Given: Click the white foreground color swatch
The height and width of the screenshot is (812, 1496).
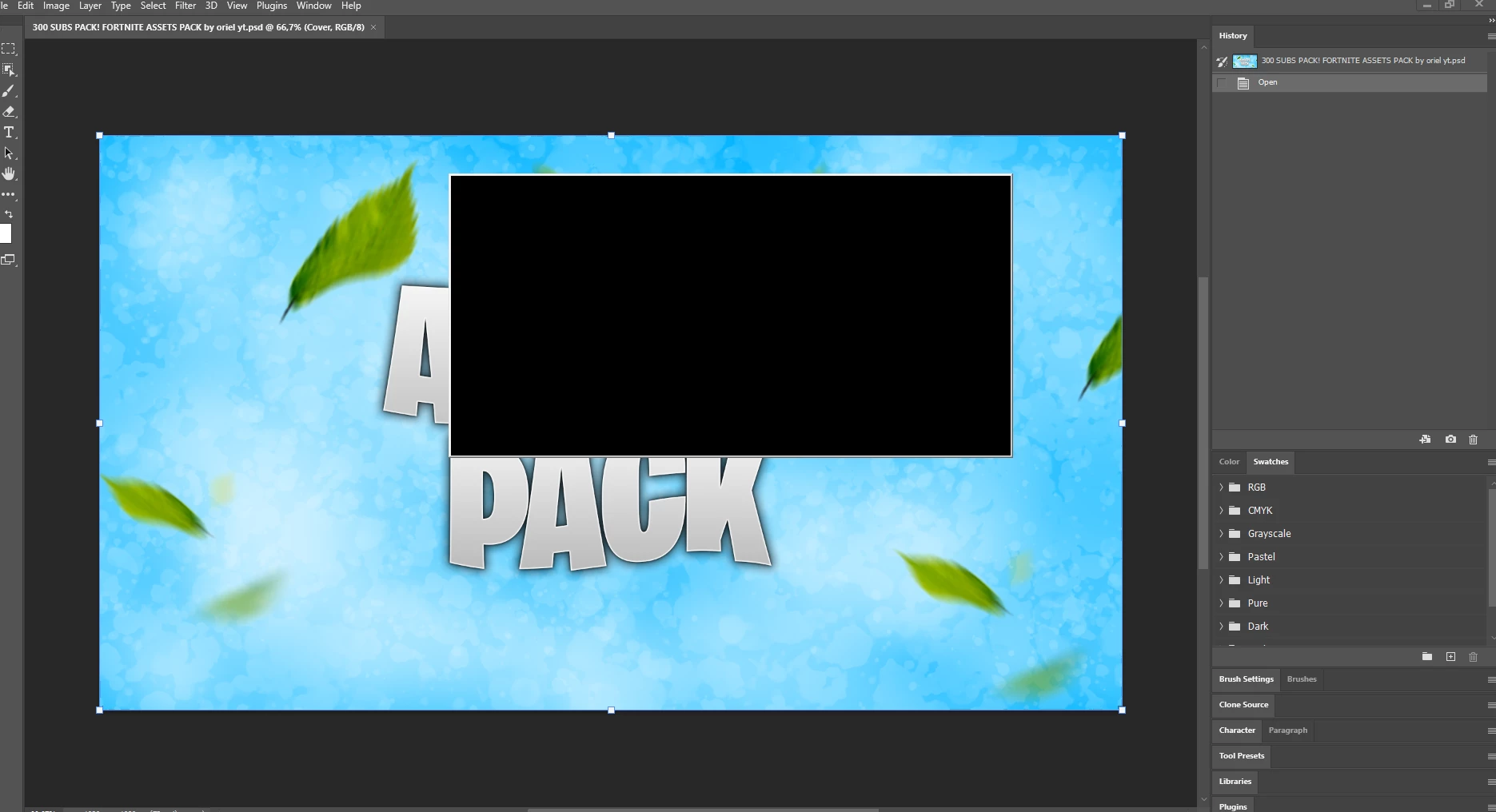Looking at the screenshot, I should [x=6, y=233].
